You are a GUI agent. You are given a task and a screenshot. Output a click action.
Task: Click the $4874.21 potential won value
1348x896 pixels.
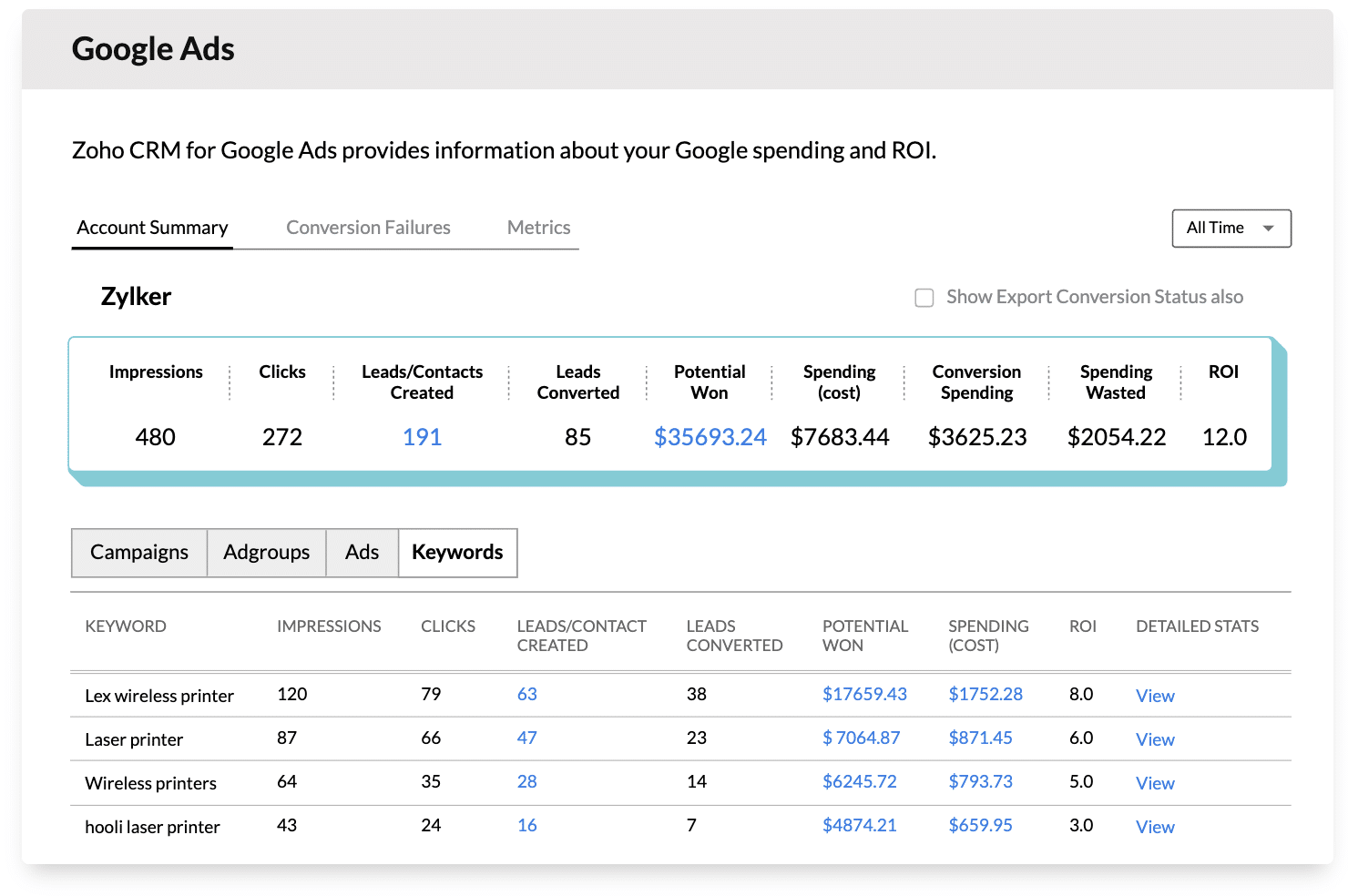pyautogui.click(x=859, y=825)
